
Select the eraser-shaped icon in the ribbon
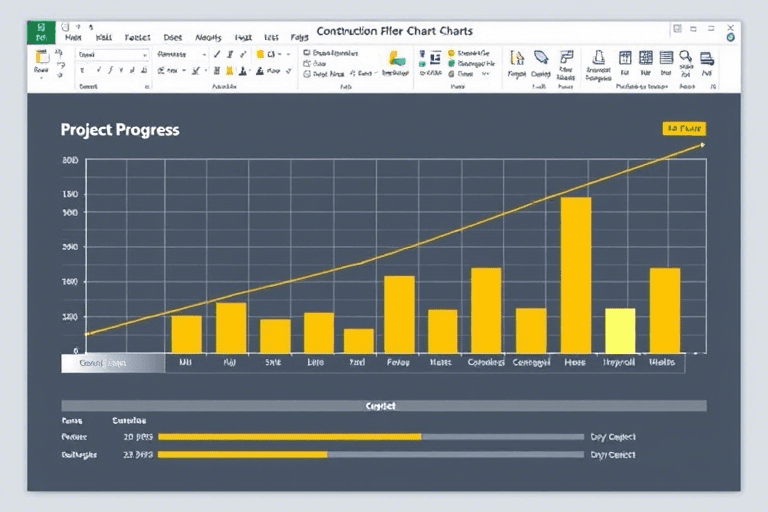tap(541, 58)
